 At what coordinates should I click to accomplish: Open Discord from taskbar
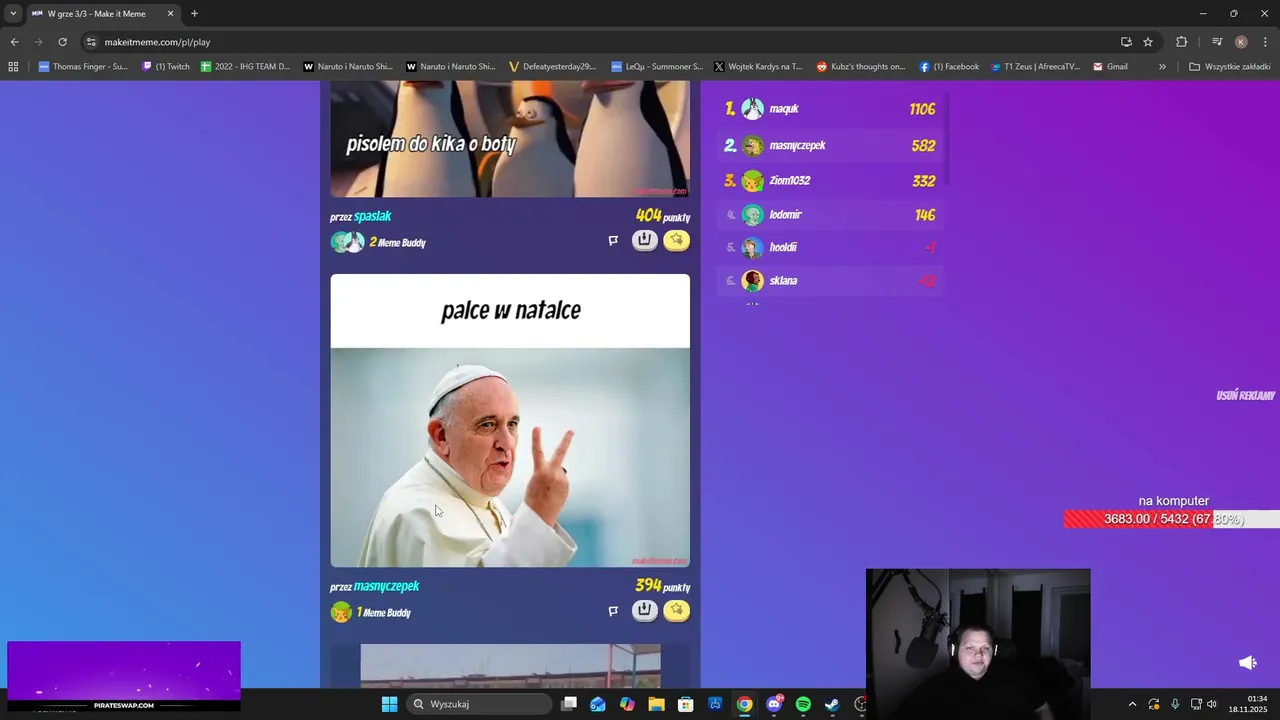click(774, 704)
